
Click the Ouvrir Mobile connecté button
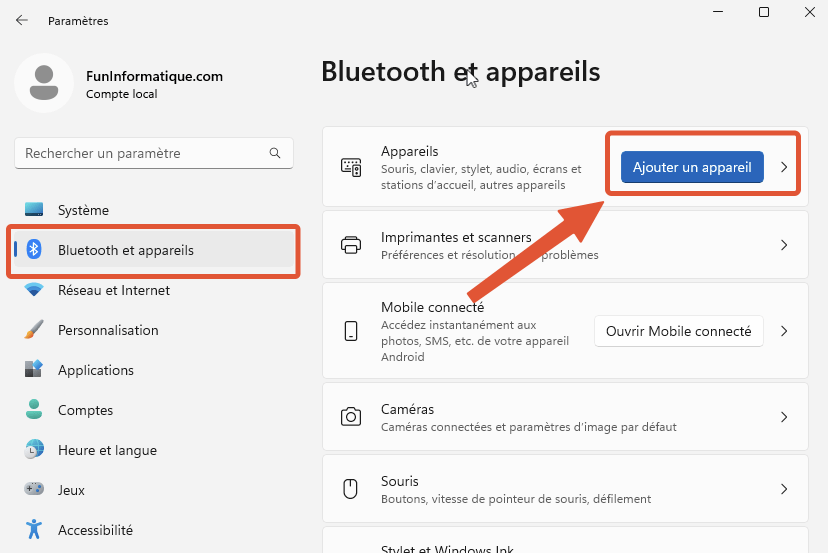pos(679,331)
